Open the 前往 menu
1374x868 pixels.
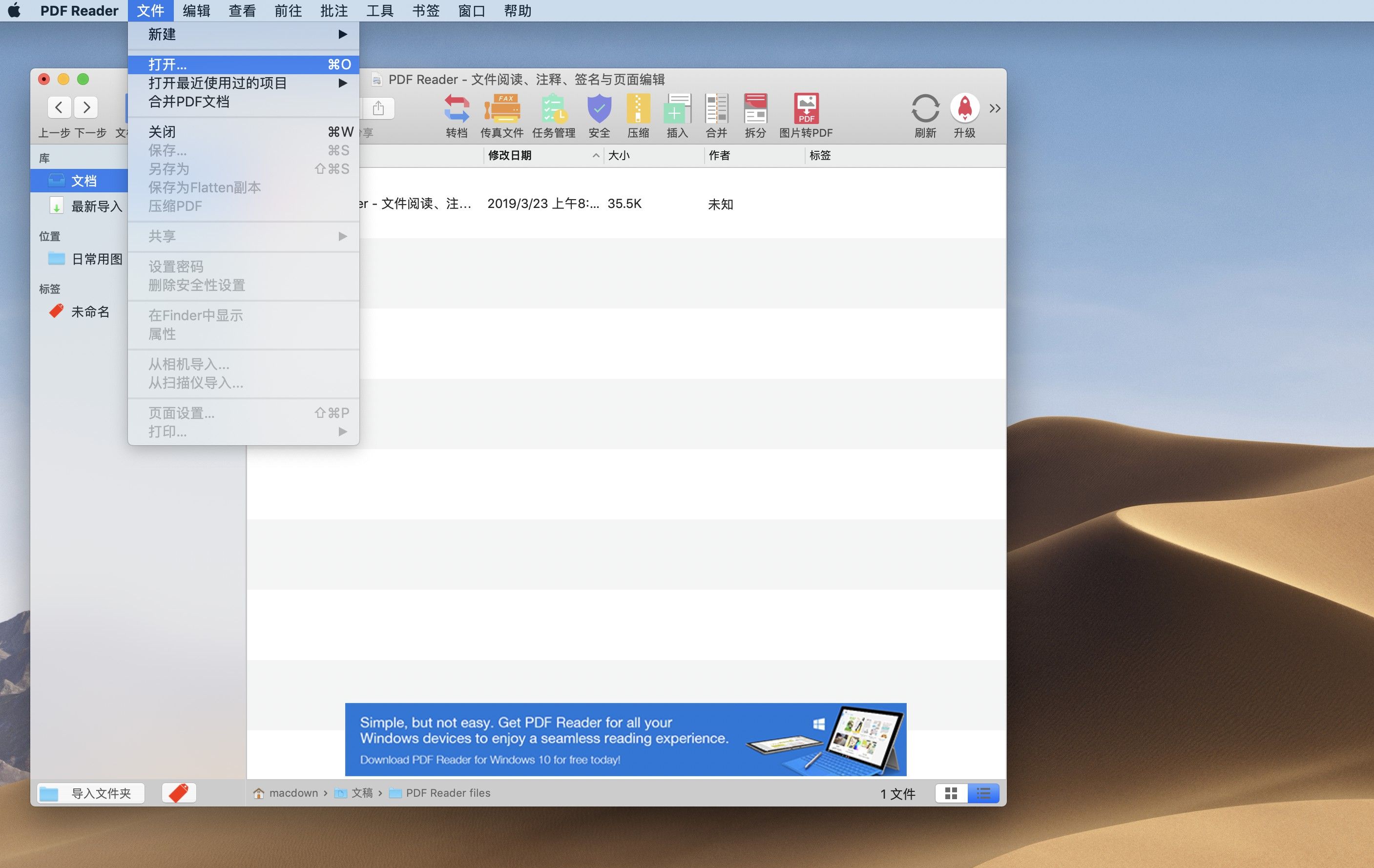288,10
